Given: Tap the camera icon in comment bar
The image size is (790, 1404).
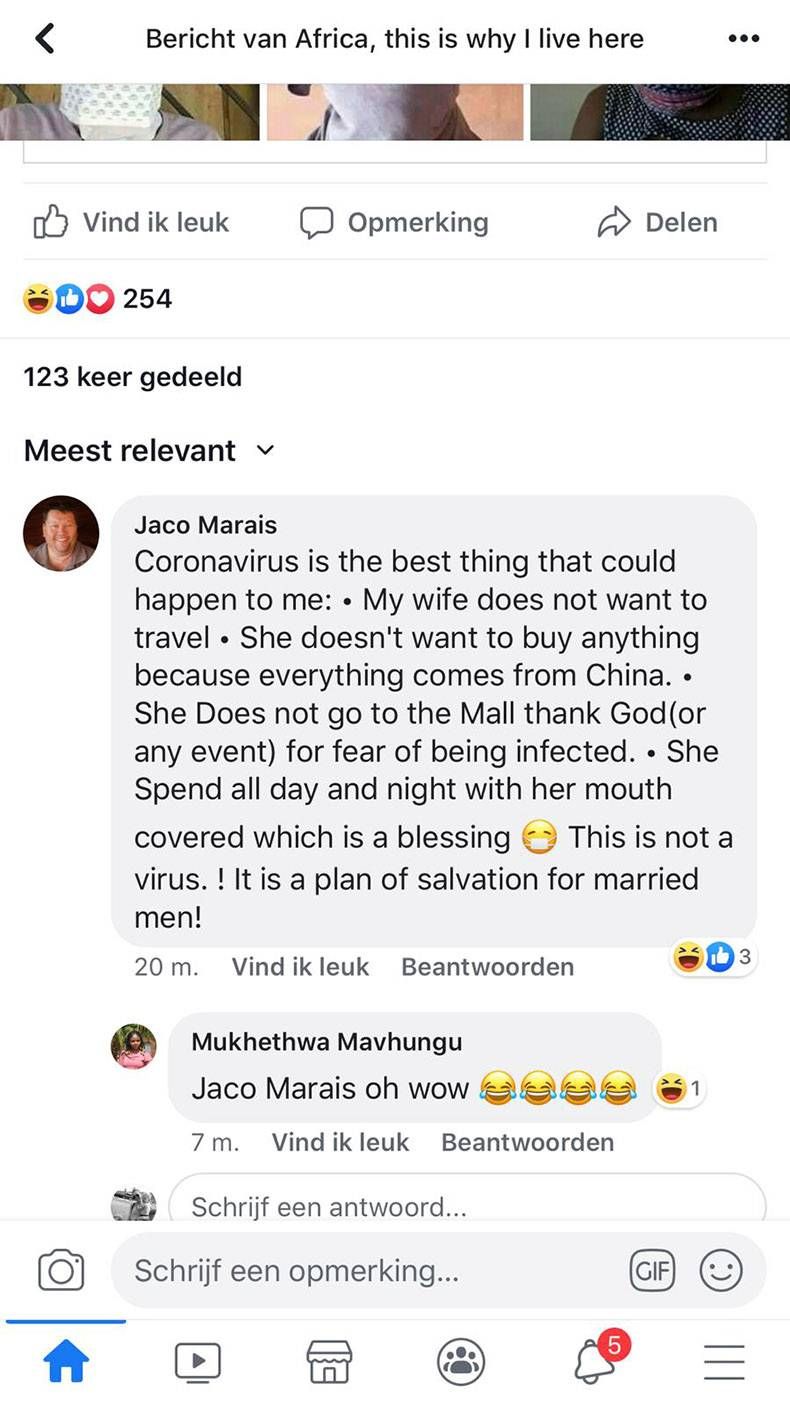Looking at the screenshot, I should (60, 1271).
